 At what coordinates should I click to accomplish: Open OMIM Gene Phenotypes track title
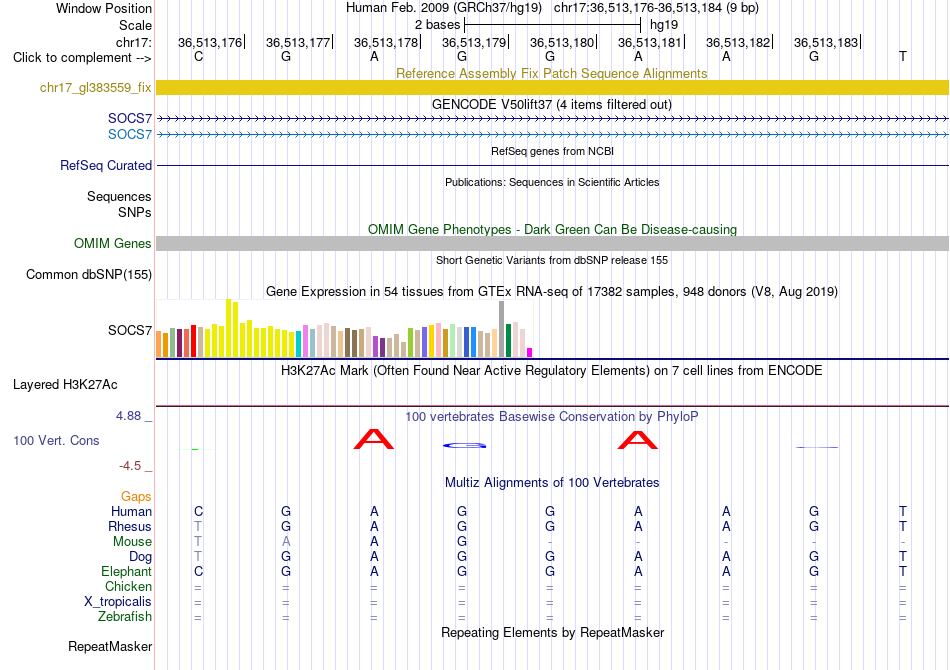tap(552, 230)
